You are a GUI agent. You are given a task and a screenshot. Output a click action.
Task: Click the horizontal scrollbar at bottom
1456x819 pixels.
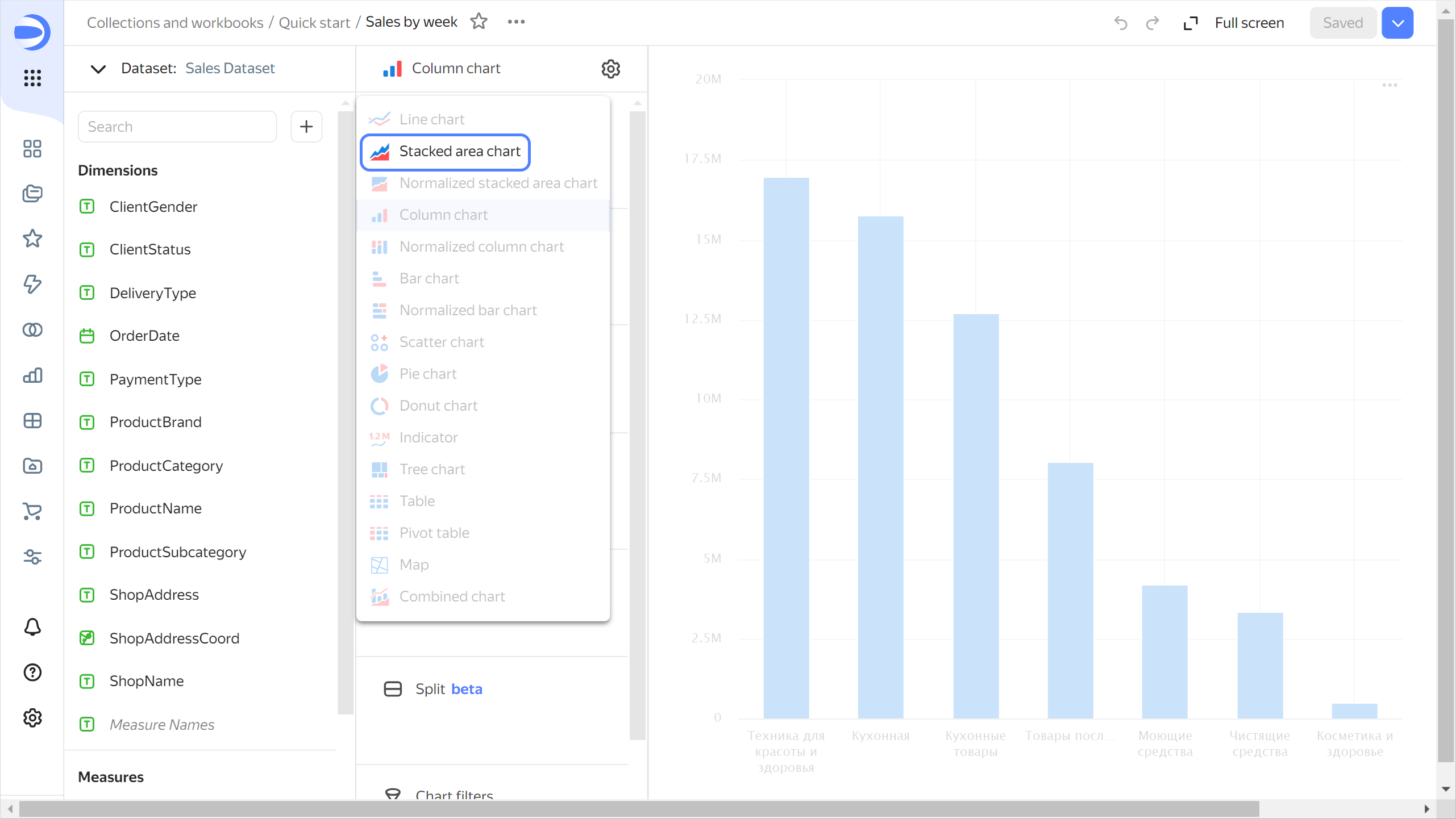pyautogui.click(x=639, y=808)
